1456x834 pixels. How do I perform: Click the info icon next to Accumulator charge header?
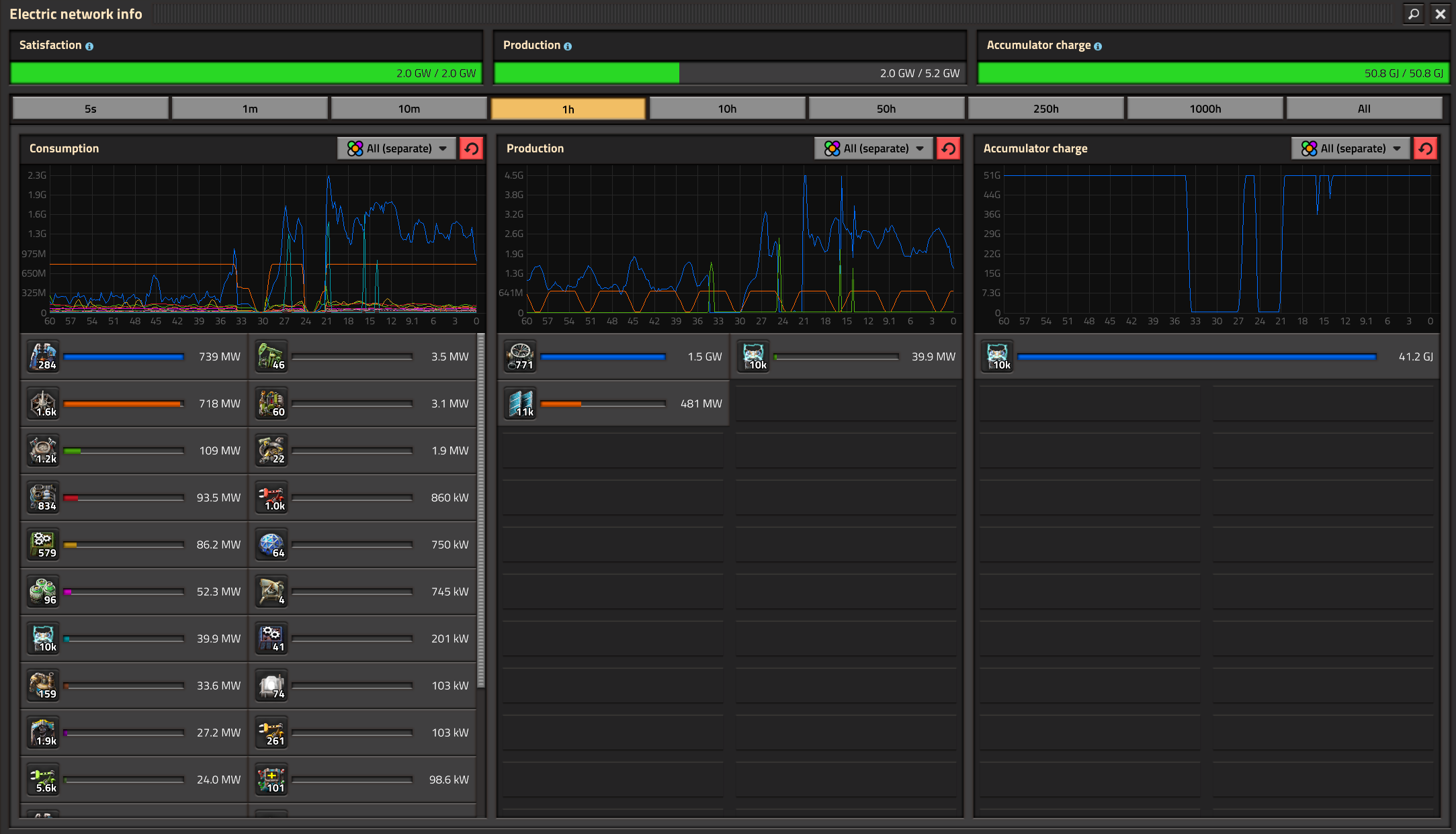point(1098,46)
